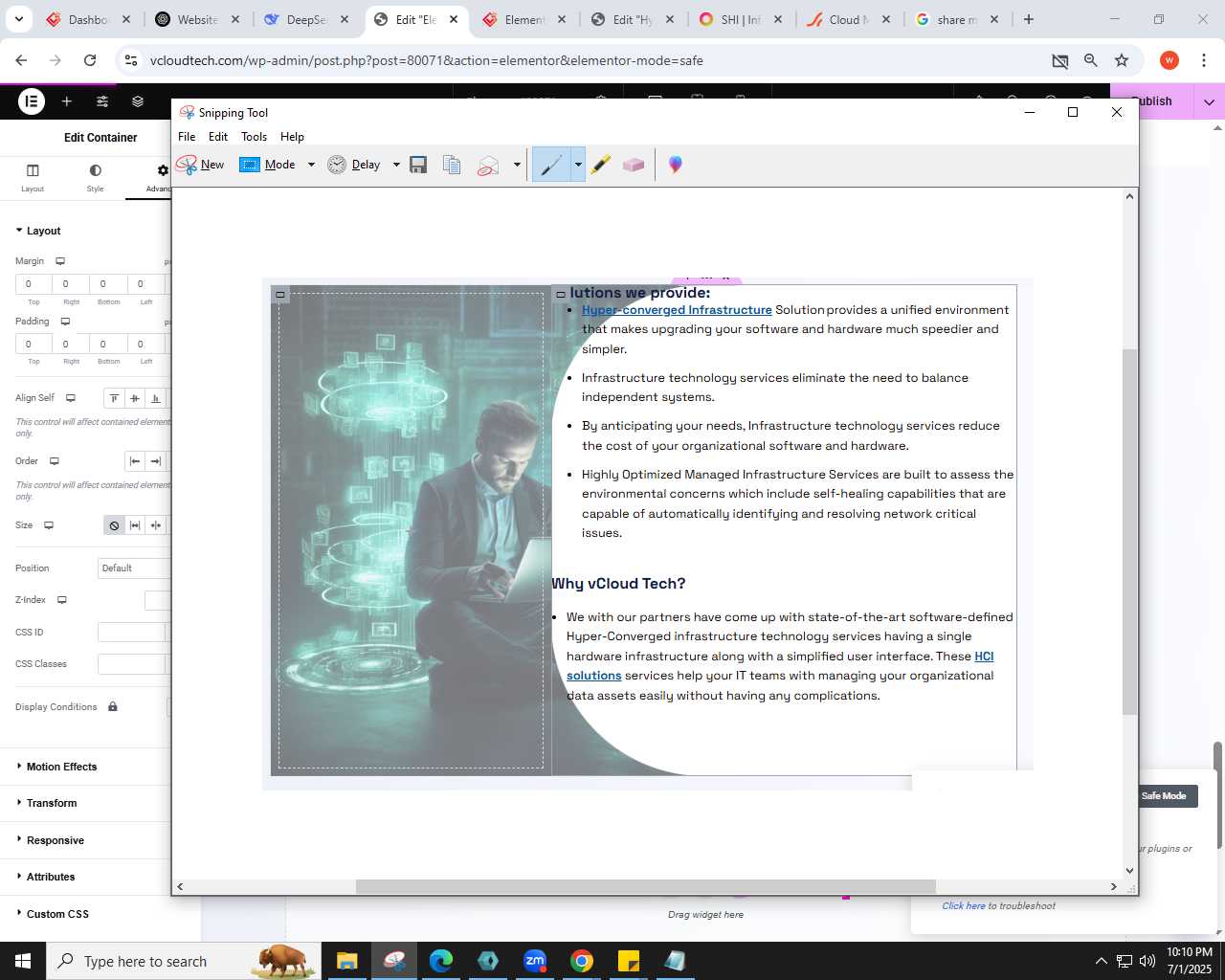
Task: Click the Z-Index responsive device icon
Action: [x=61, y=600]
